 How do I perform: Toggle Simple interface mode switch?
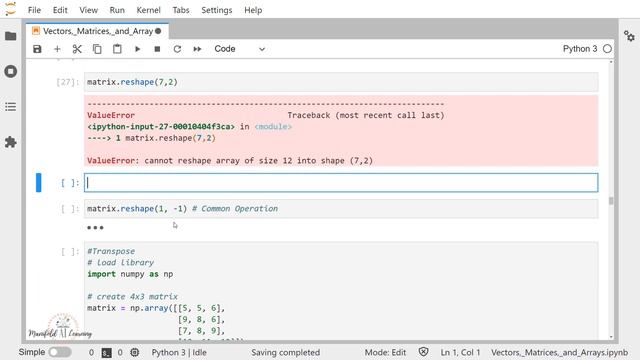coord(60,352)
